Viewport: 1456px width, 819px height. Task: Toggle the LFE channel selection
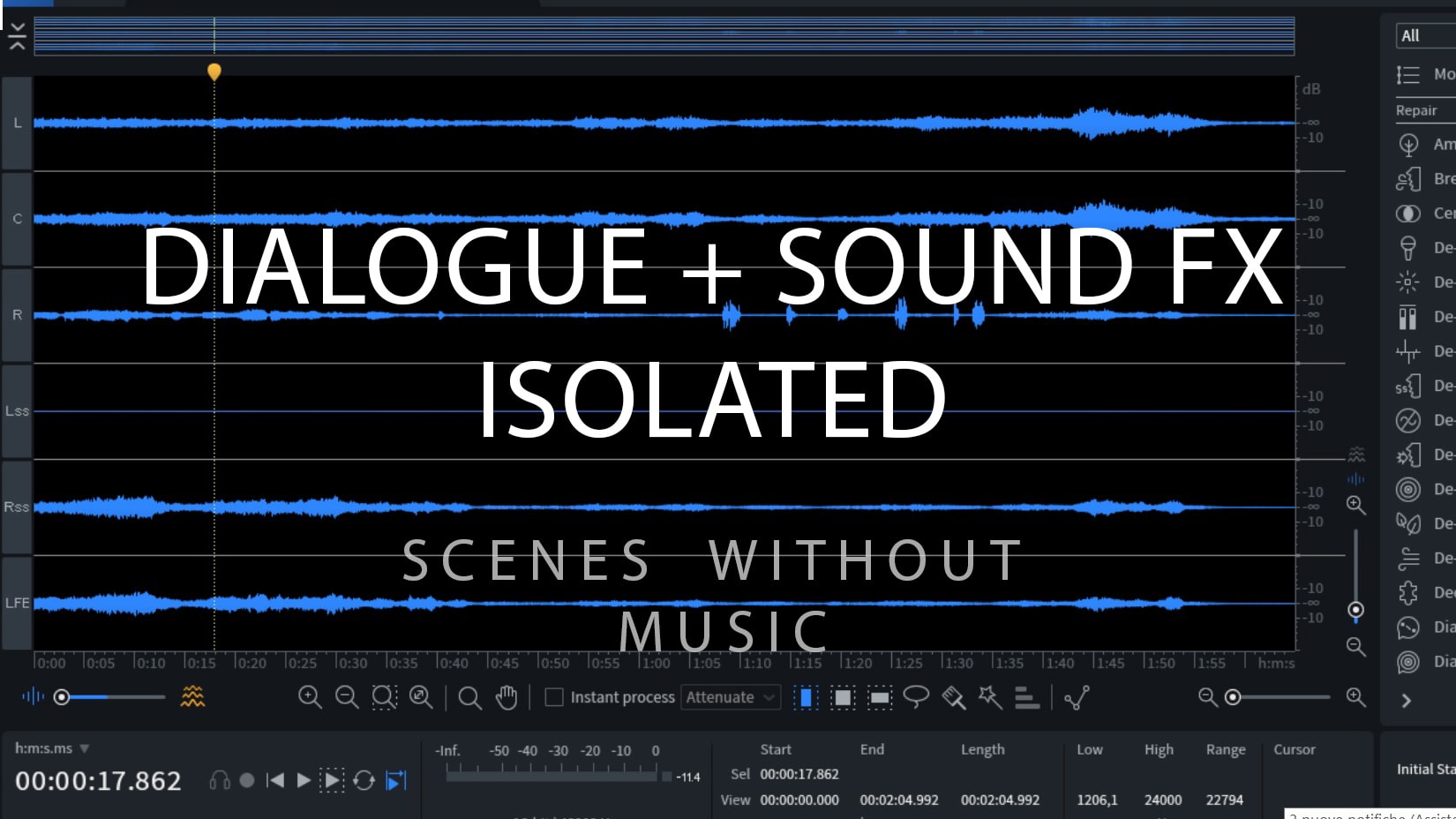pos(17,603)
